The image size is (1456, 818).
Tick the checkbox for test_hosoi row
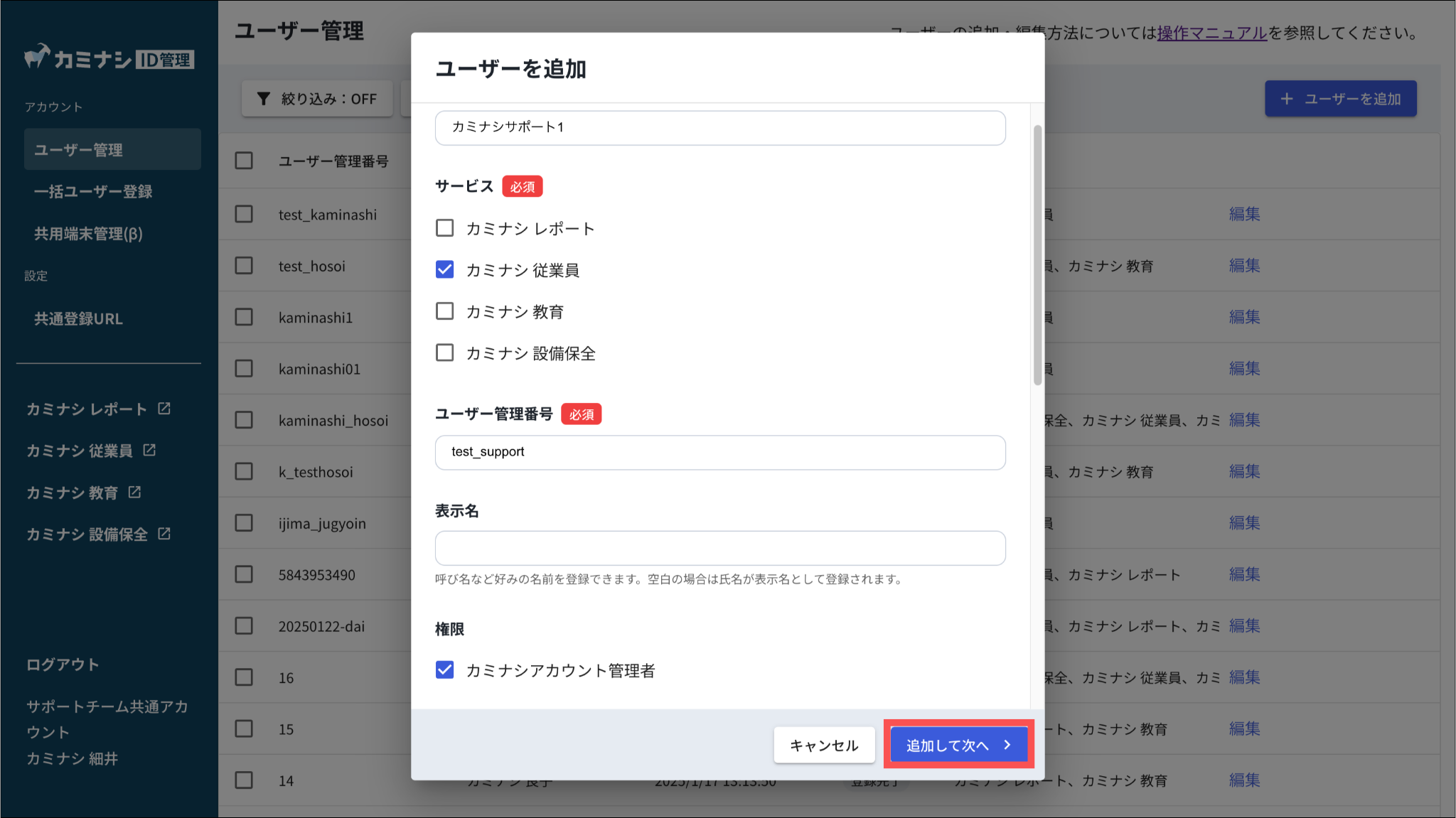click(244, 266)
